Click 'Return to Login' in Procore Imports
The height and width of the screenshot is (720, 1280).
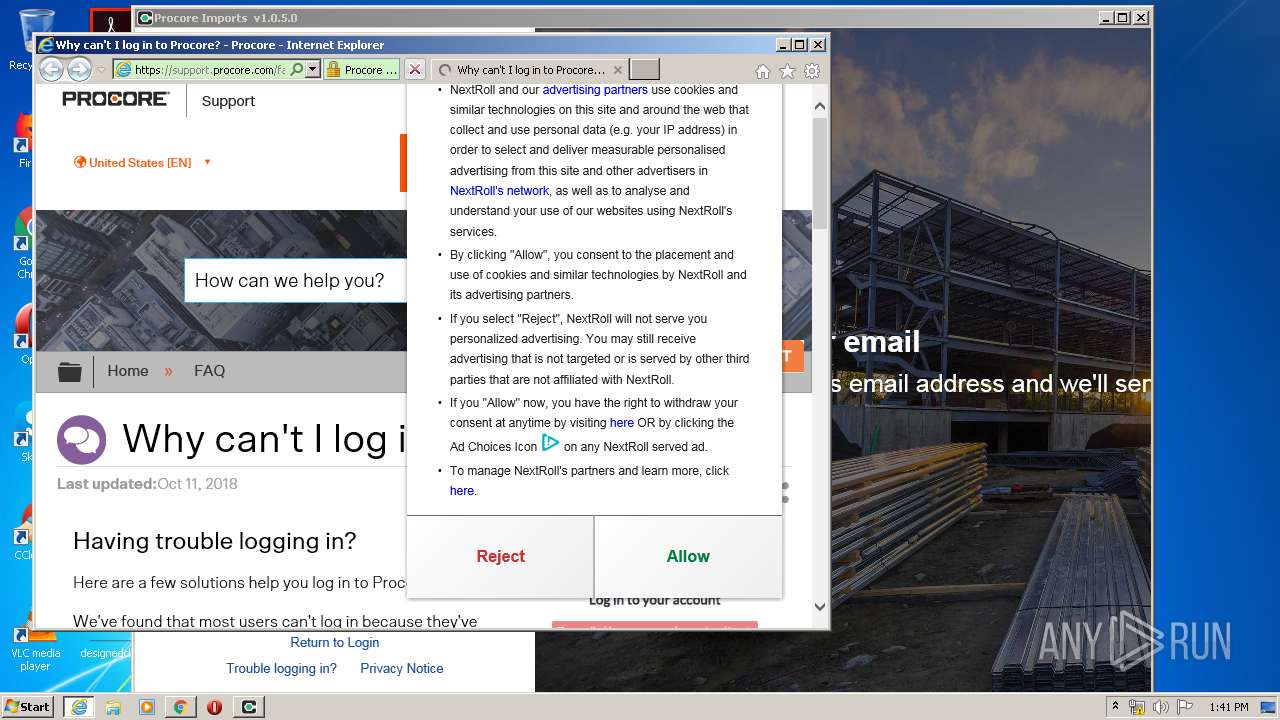pos(335,643)
